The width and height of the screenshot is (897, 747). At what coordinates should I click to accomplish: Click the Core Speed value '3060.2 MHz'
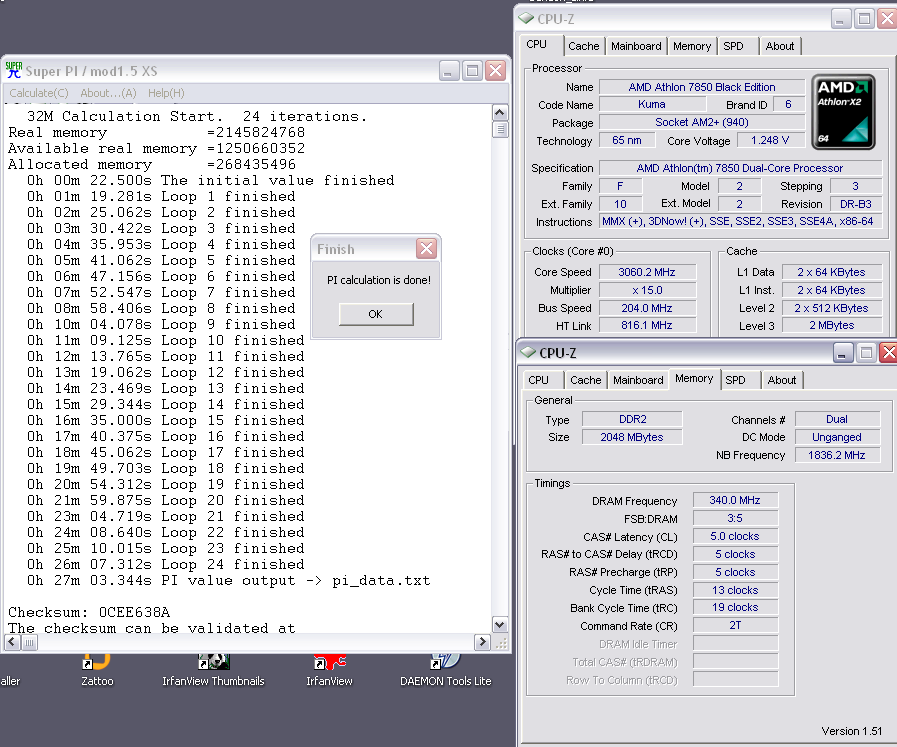point(647,272)
